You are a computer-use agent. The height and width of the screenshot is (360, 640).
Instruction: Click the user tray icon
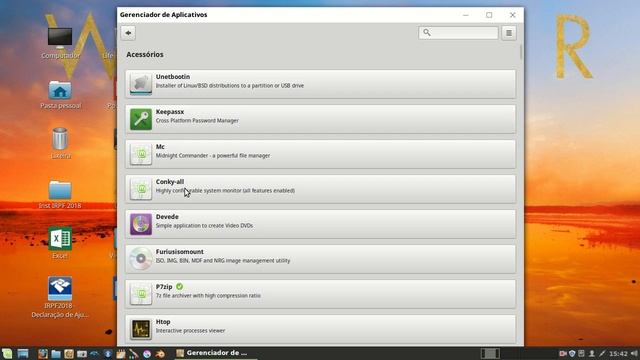[591, 353]
